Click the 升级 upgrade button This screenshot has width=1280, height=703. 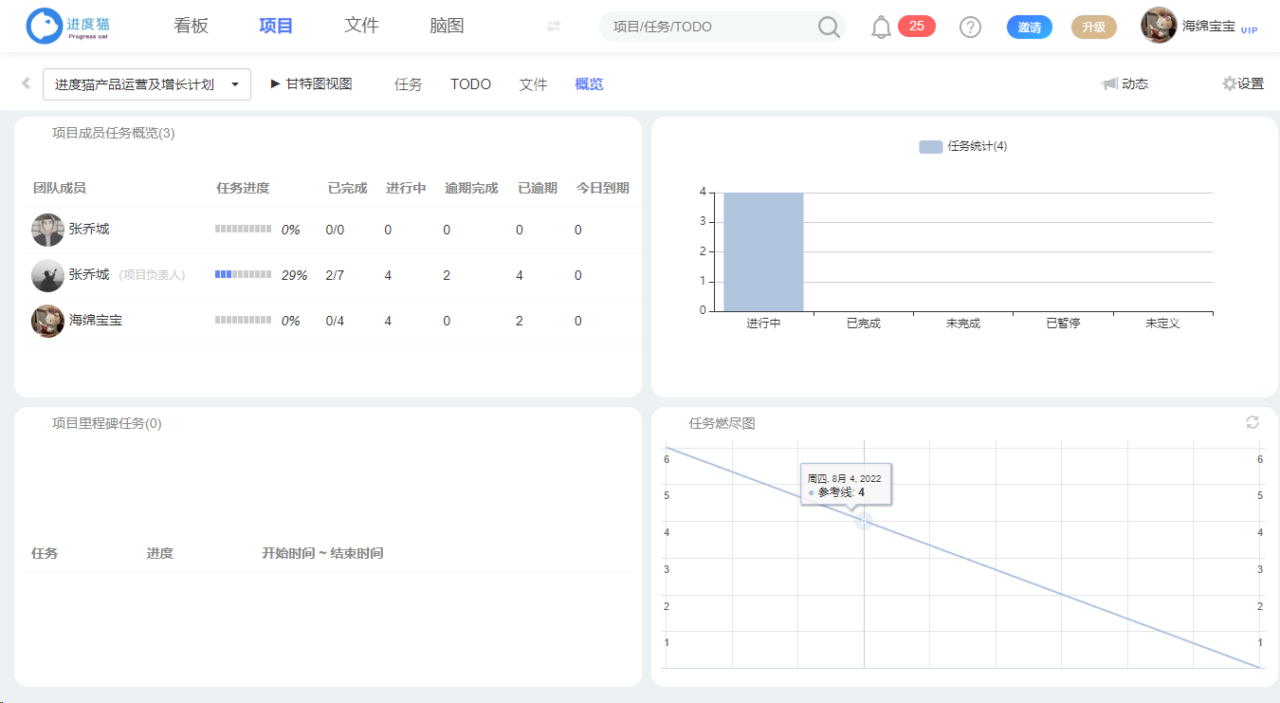[x=1094, y=27]
